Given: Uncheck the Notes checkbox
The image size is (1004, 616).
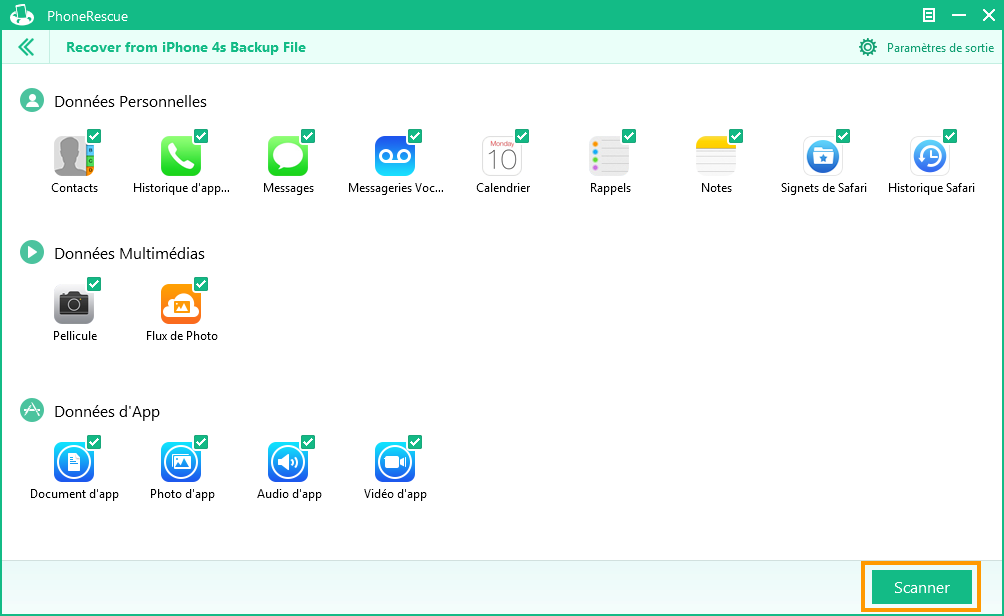Looking at the screenshot, I should point(736,136).
